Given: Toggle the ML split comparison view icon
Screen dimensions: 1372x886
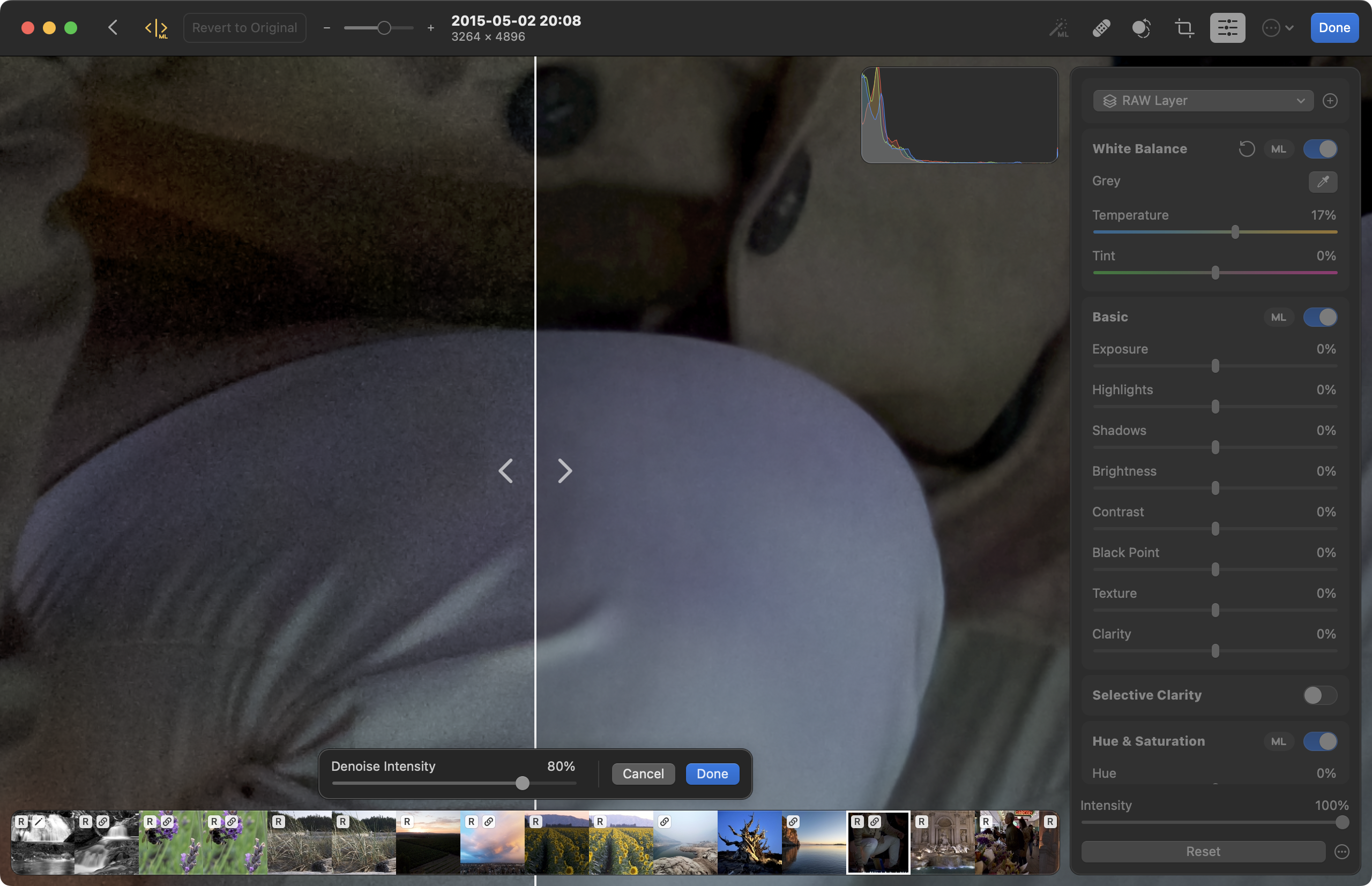Looking at the screenshot, I should 156,28.
